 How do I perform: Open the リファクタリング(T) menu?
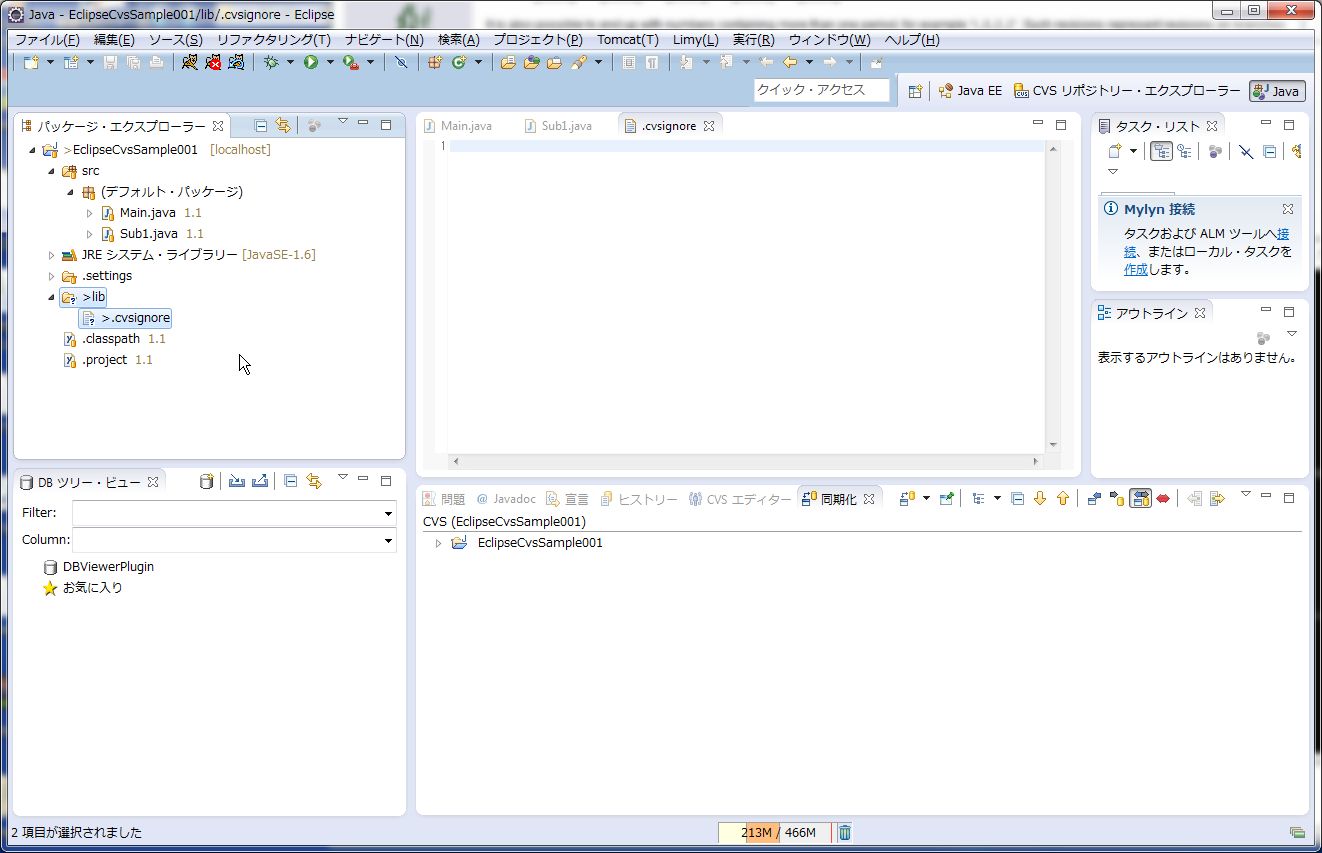click(x=273, y=40)
